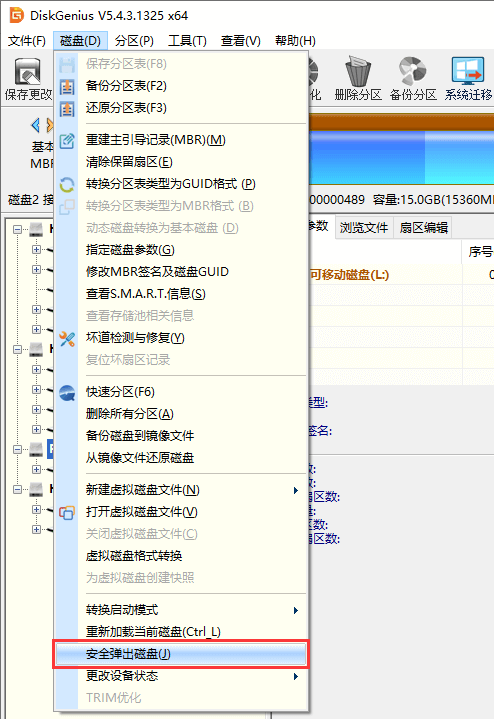This screenshot has height=719, width=494.
Task: Open the 分区(P) menu
Action: [134, 41]
